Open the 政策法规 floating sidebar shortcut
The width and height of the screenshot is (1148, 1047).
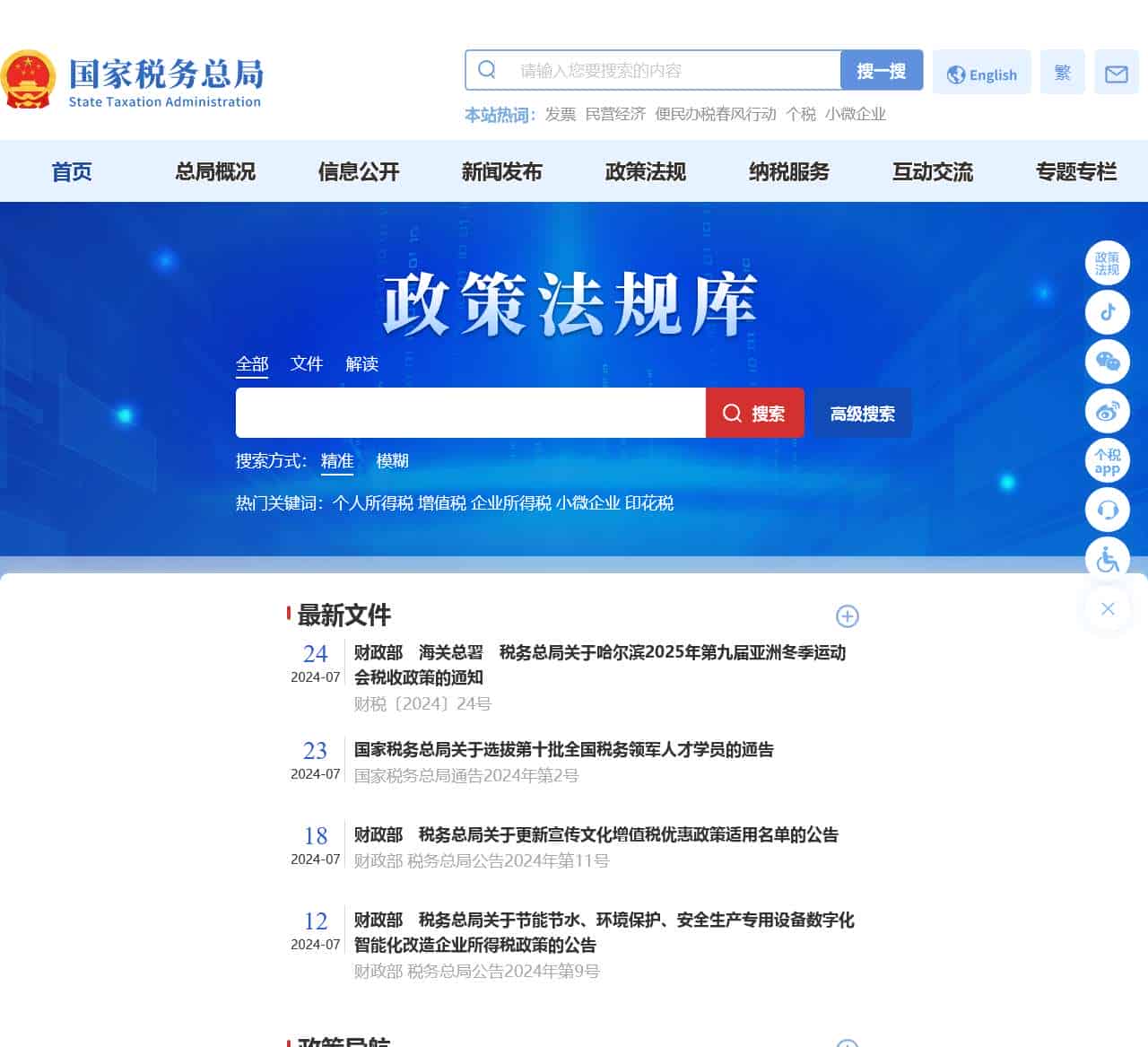pyautogui.click(x=1108, y=263)
